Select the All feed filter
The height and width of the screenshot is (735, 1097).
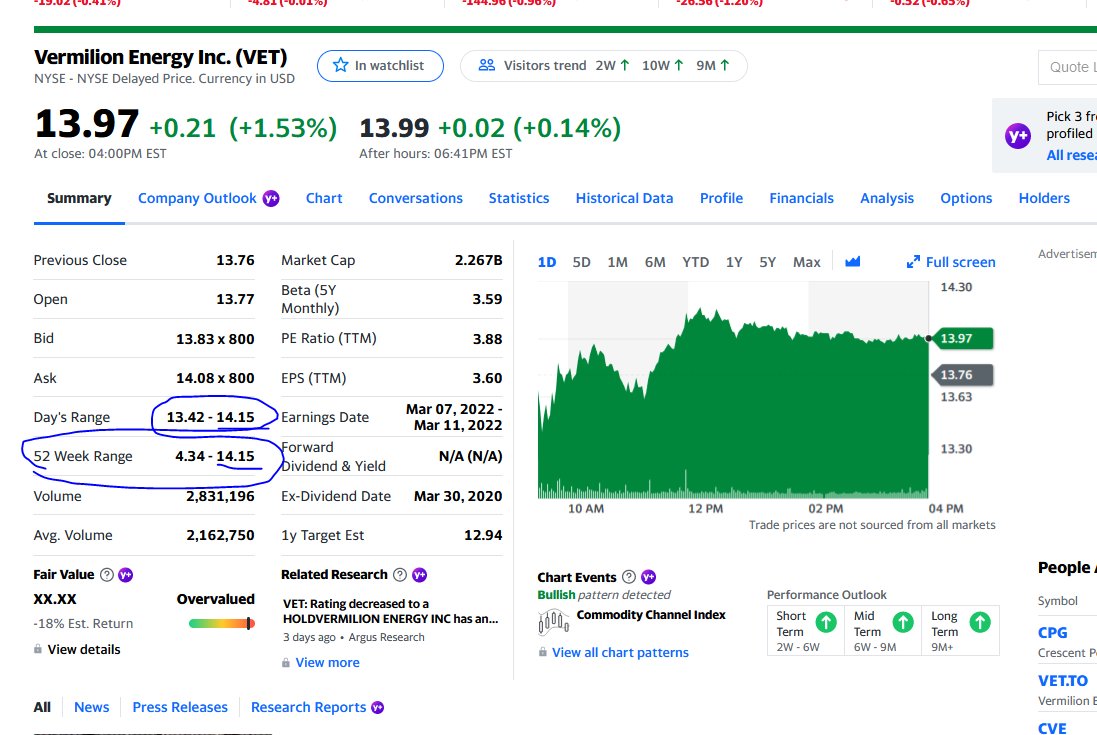[42, 707]
